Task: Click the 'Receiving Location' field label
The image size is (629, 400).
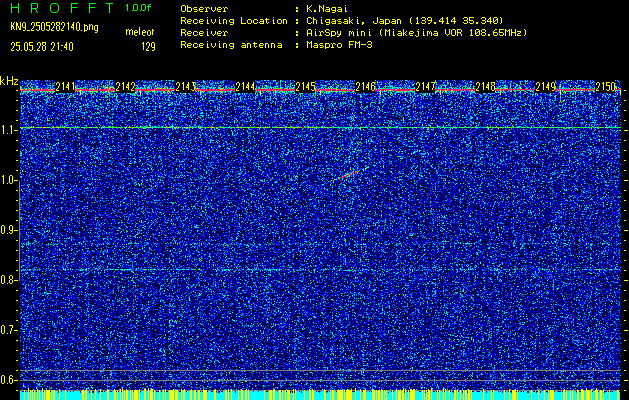Action: click(x=234, y=21)
